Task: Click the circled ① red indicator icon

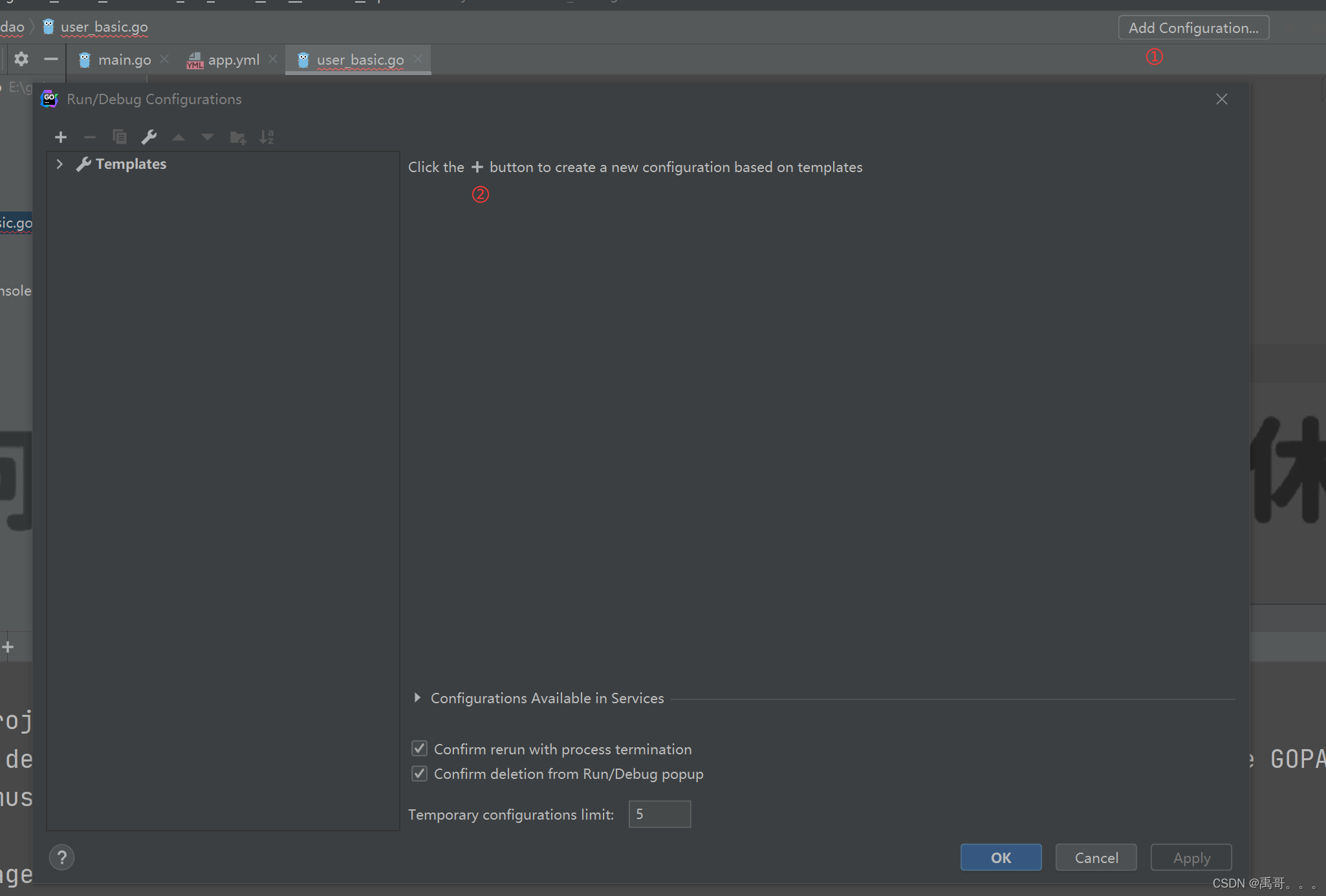Action: 1153,56
